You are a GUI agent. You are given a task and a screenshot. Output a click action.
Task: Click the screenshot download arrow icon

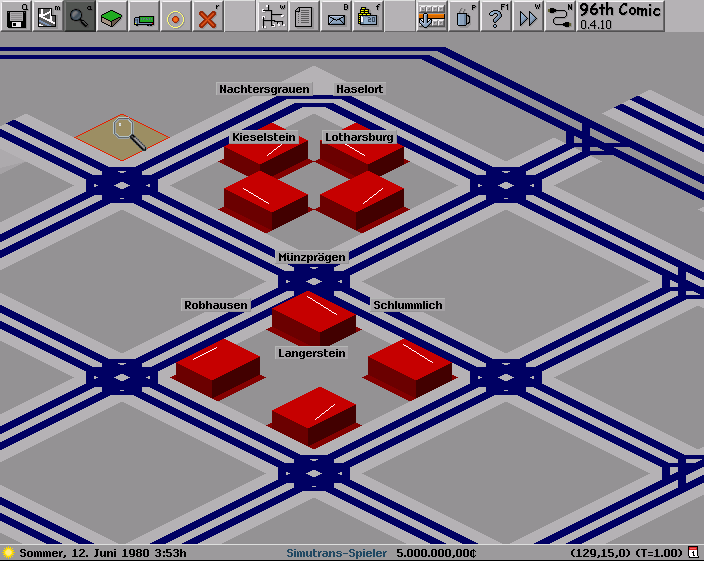432,16
